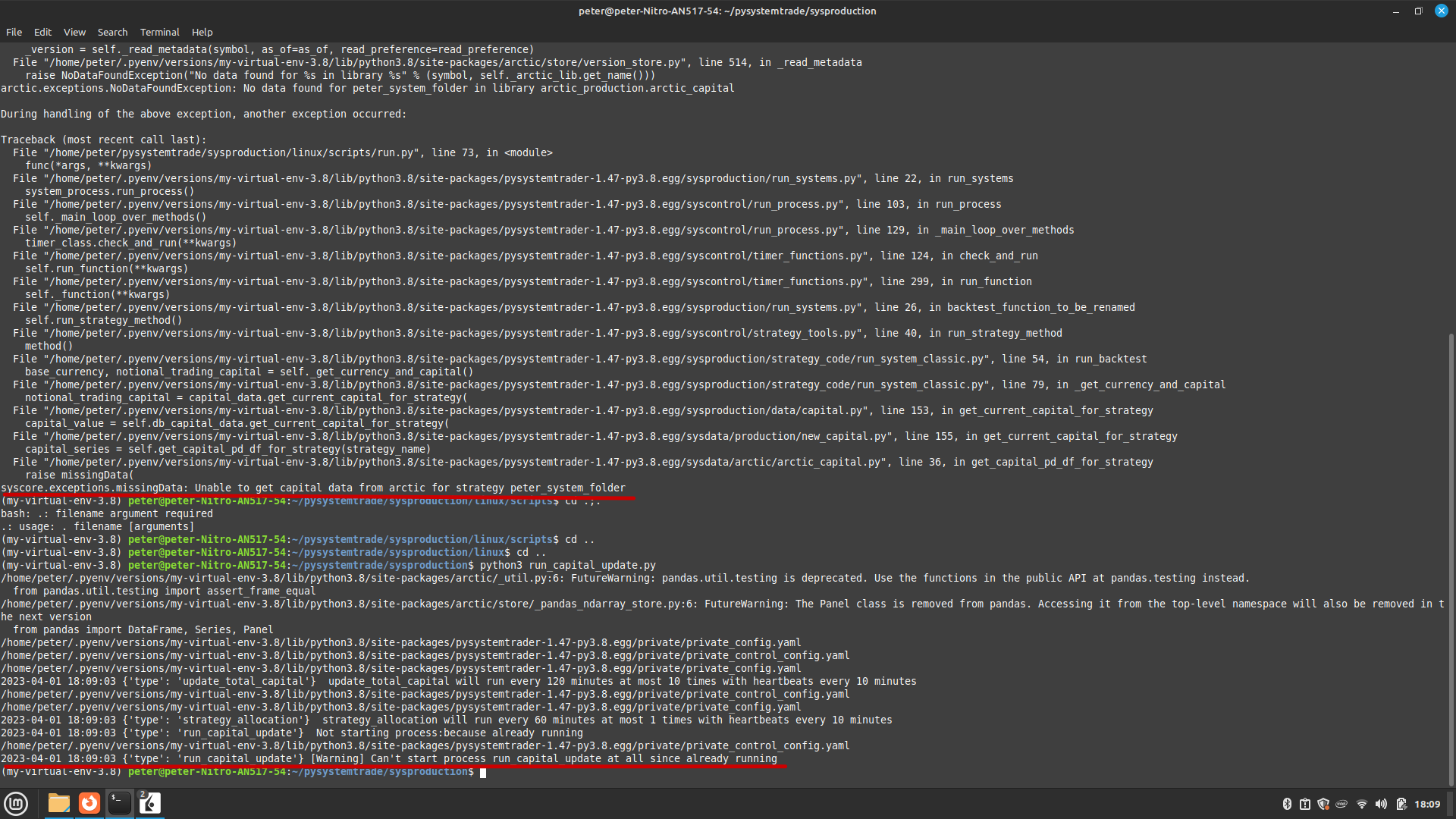Click 'func(*args, **kwargs)' line
1456x819 pixels.
(89, 165)
